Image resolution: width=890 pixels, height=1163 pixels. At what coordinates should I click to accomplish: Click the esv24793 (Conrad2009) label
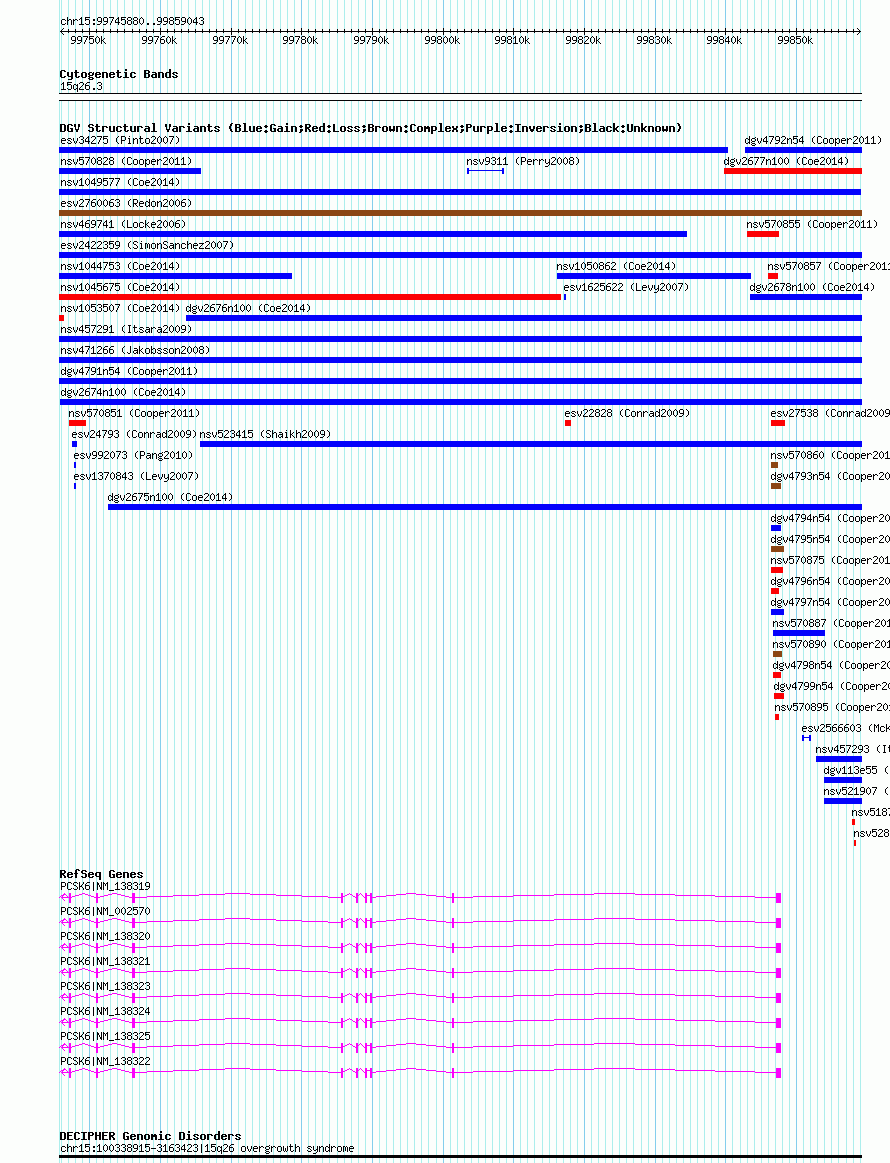[134, 434]
